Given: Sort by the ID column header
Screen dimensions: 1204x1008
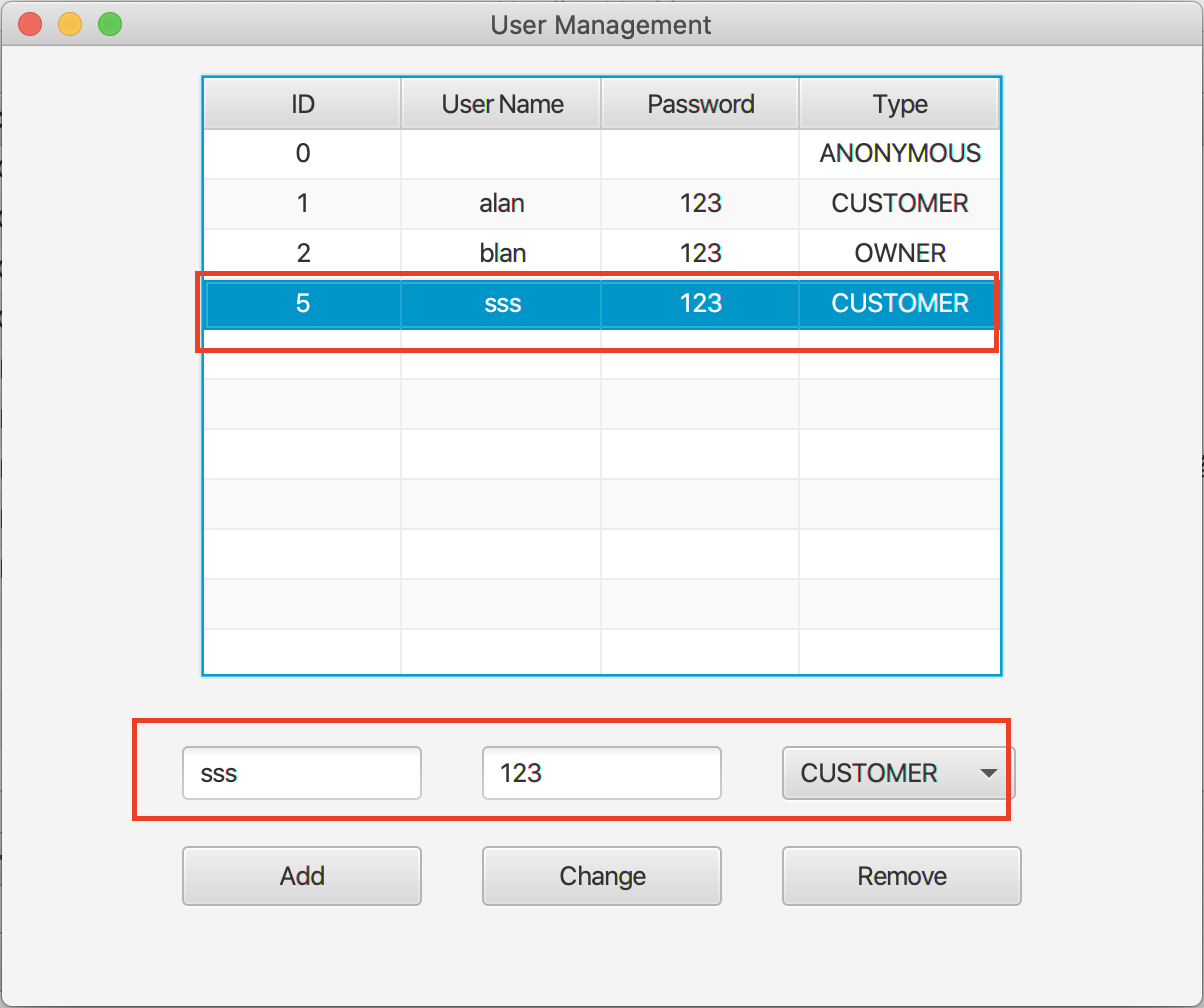Looking at the screenshot, I should pos(302,104).
